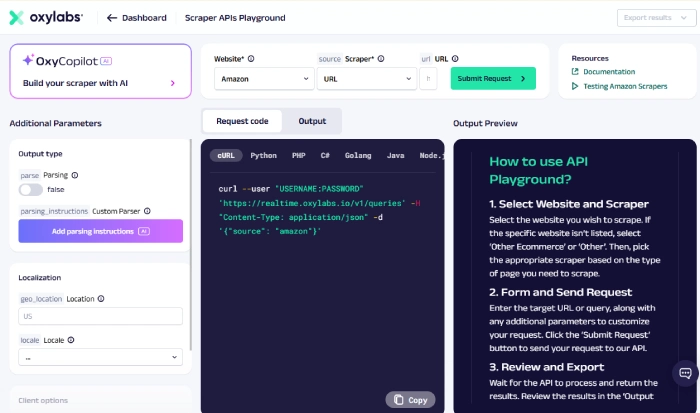Open Testing Amazon Scrapers link
700x413 pixels.
[625, 86]
